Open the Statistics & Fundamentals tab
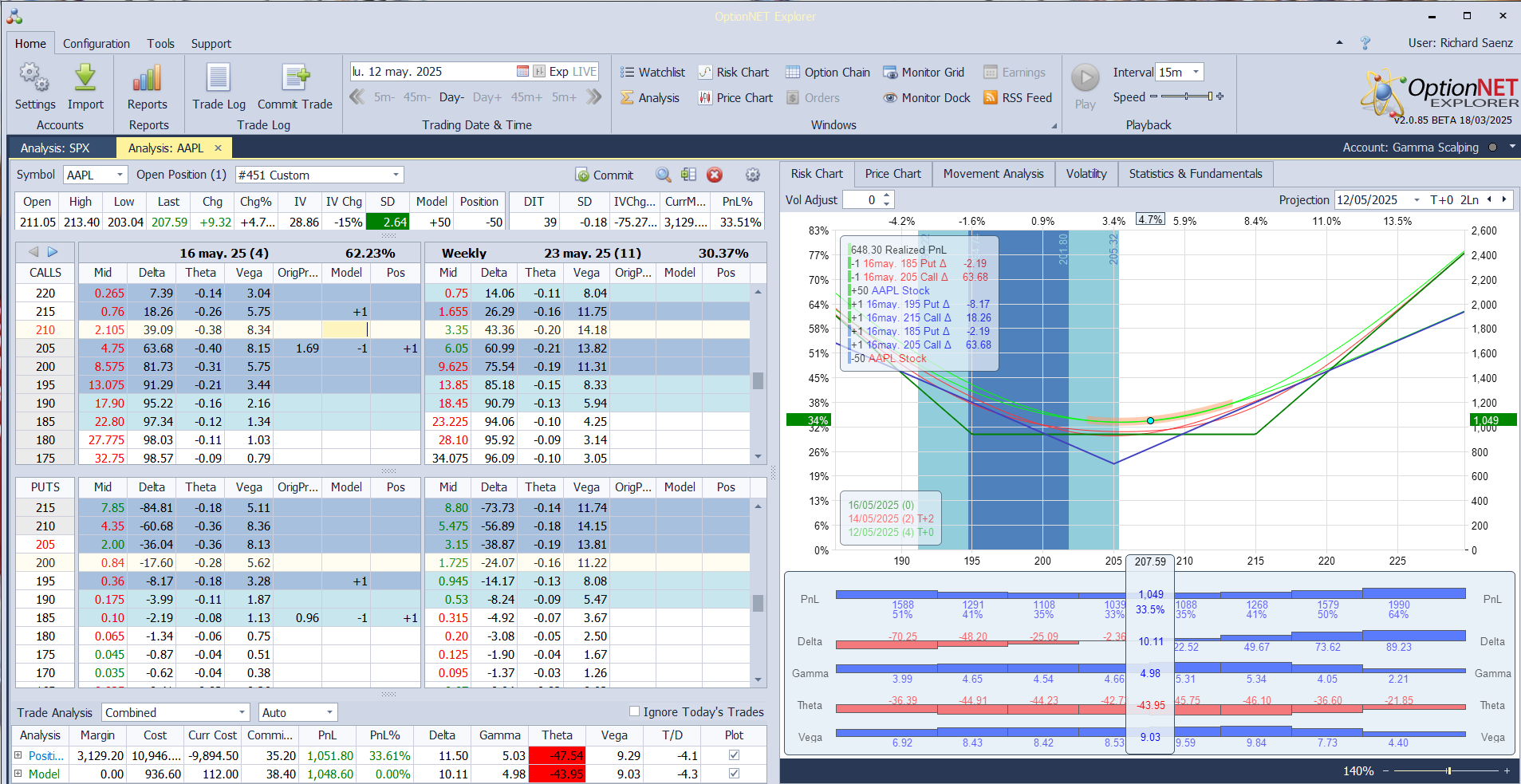Image resolution: width=1521 pixels, height=784 pixels. (x=1196, y=174)
